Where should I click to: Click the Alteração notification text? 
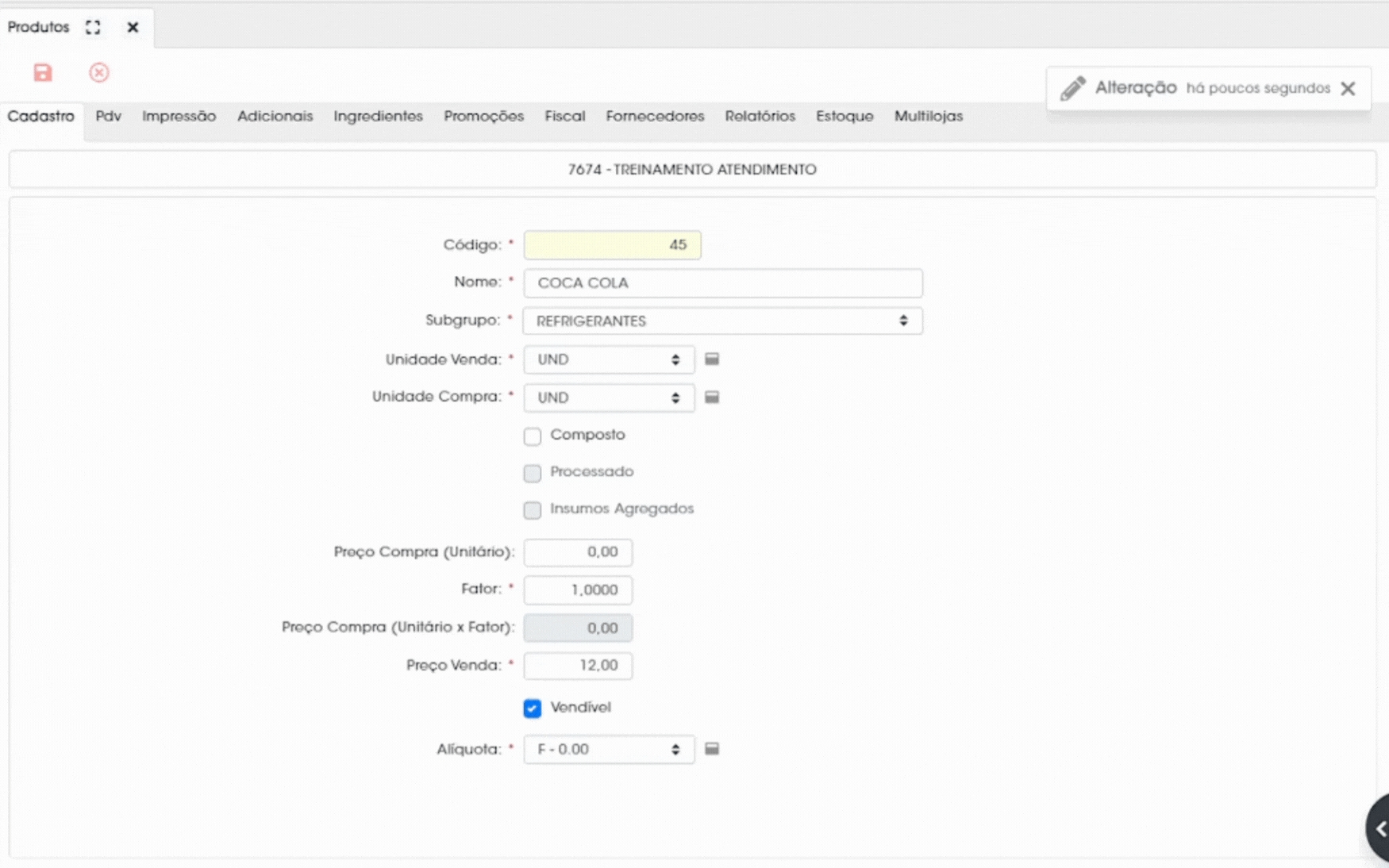(x=1136, y=88)
